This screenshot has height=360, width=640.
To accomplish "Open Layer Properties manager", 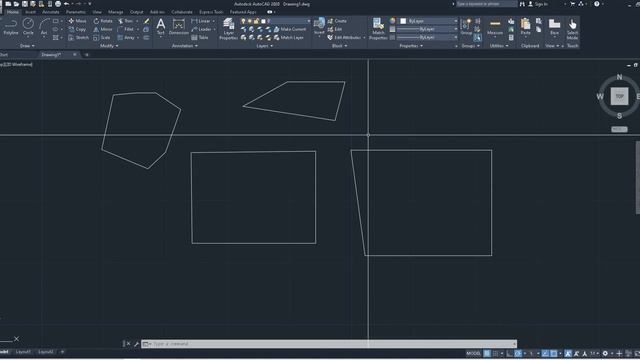I will click(x=229, y=29).
